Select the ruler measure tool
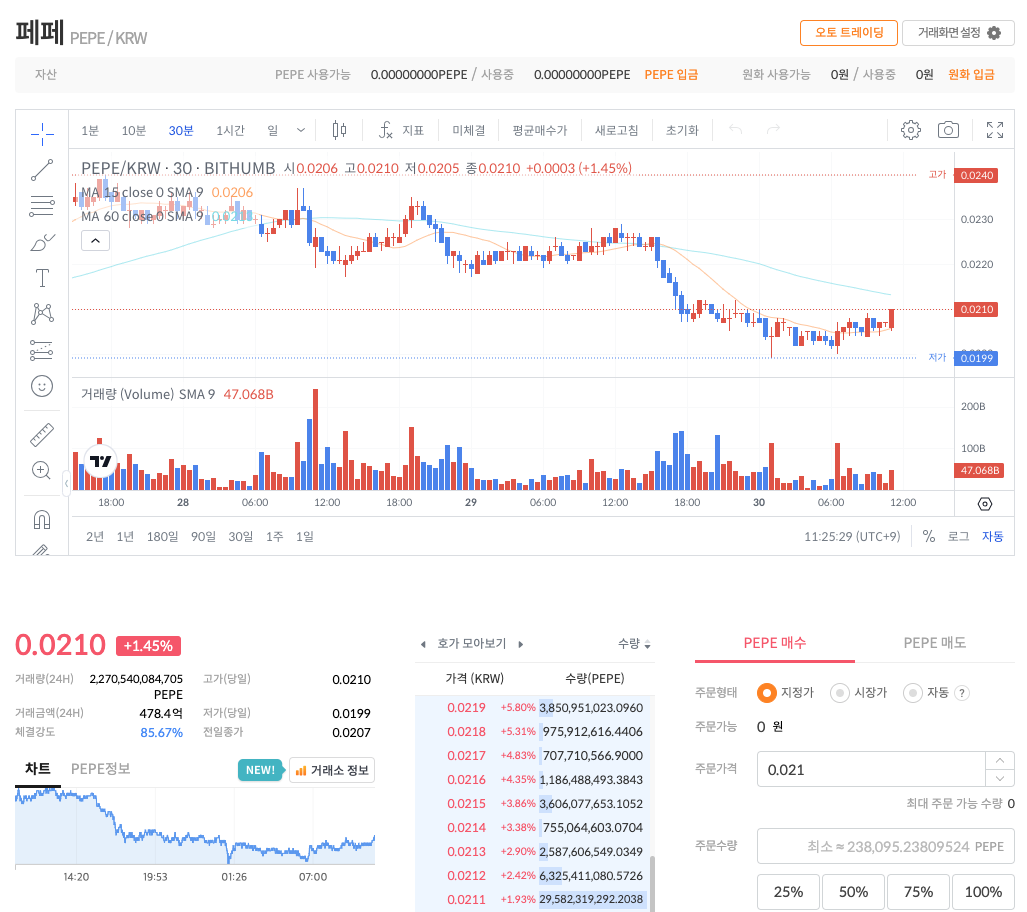The image size is (1027, 912). coord(42,435)
